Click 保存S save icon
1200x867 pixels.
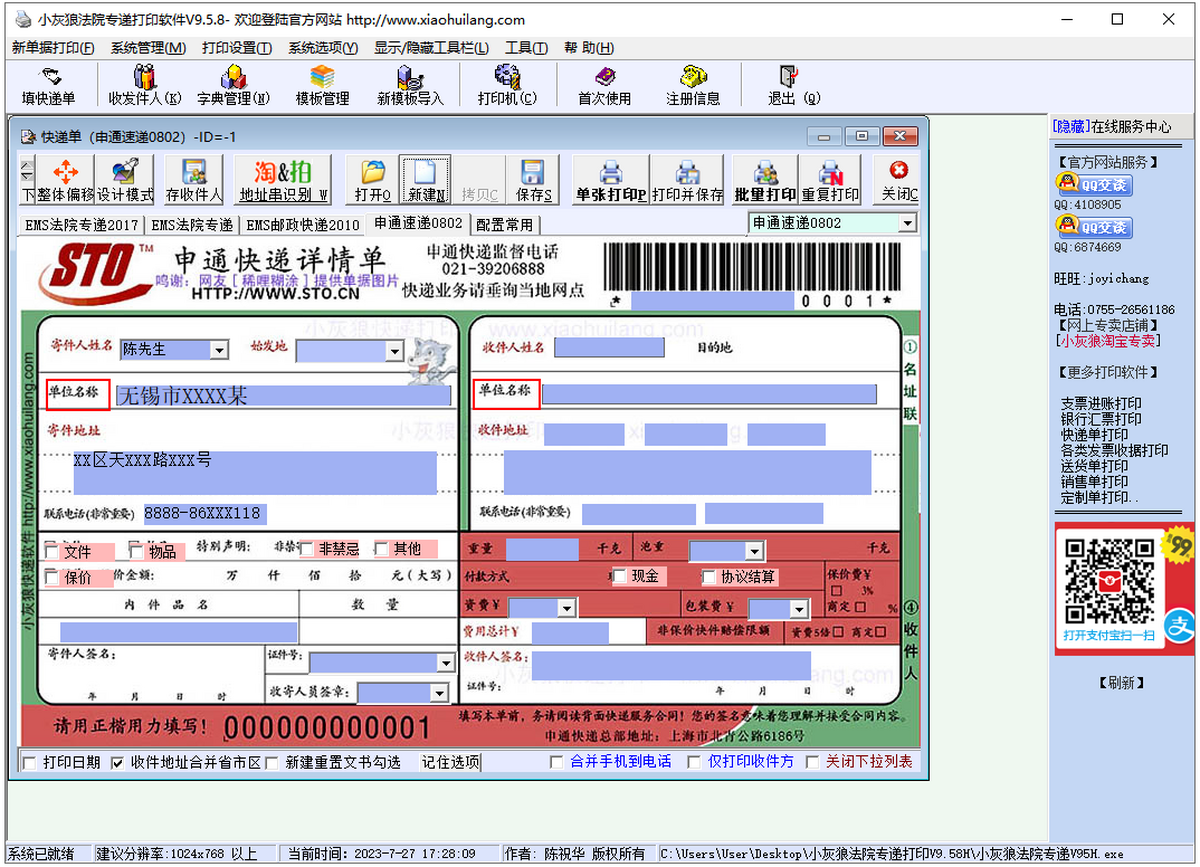tap(533, 181)
